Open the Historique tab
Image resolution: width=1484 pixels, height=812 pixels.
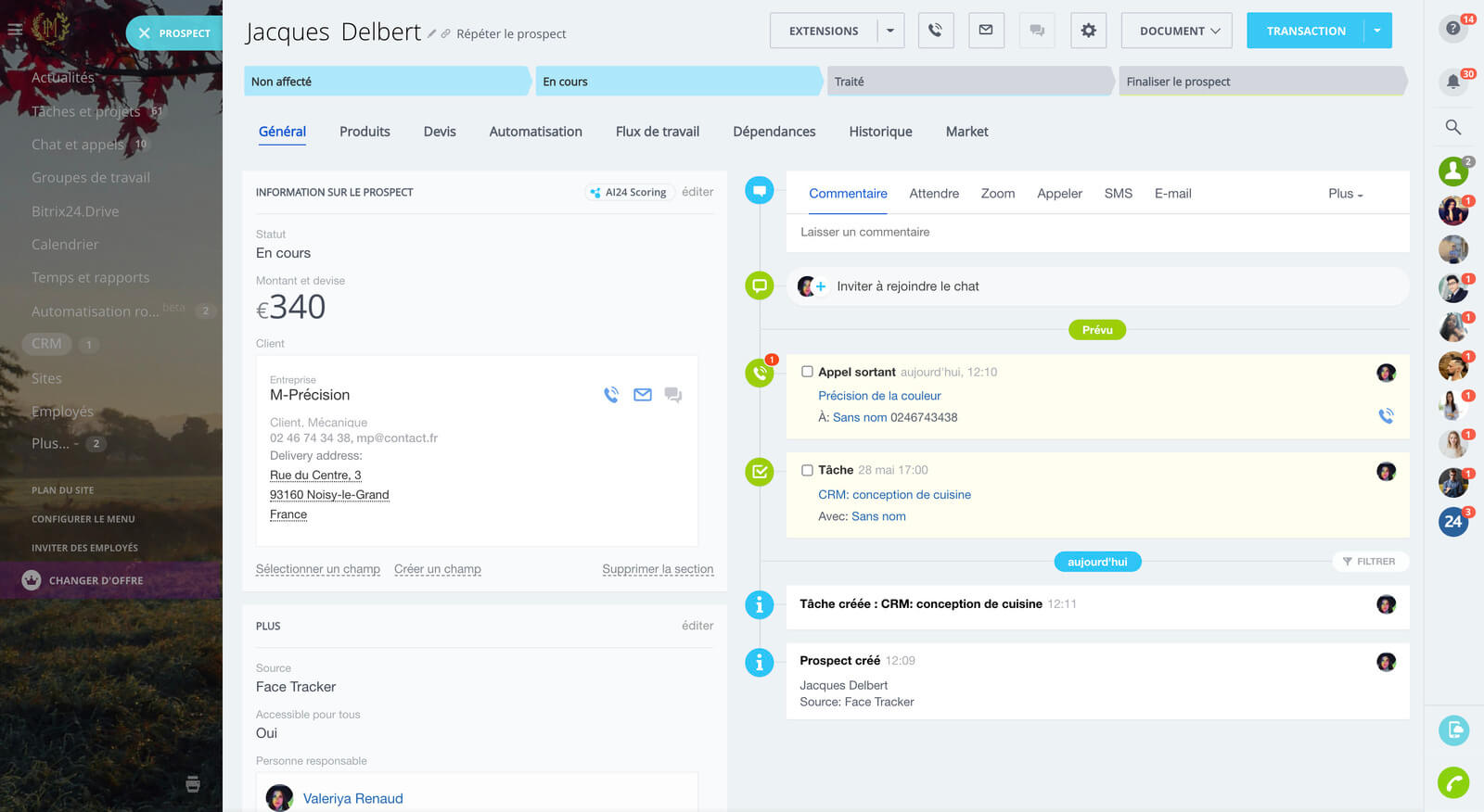click(x=880, y=132)
